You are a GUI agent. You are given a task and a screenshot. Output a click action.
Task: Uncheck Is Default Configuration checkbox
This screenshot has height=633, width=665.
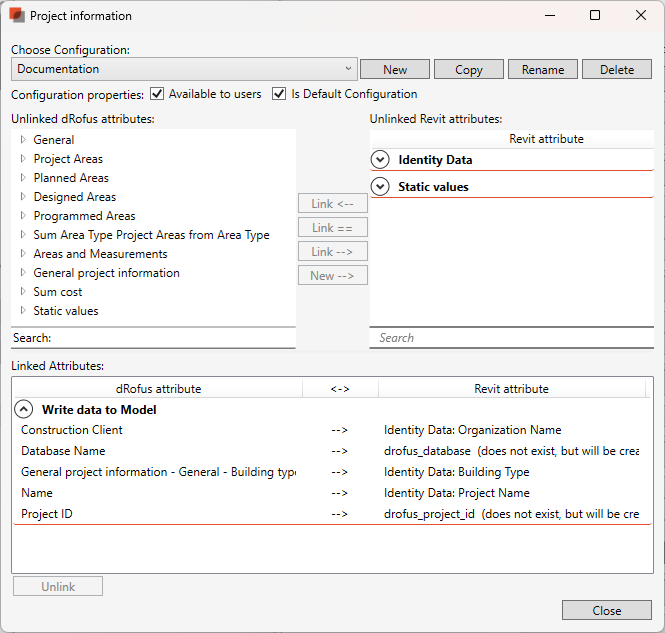[279, 94]
